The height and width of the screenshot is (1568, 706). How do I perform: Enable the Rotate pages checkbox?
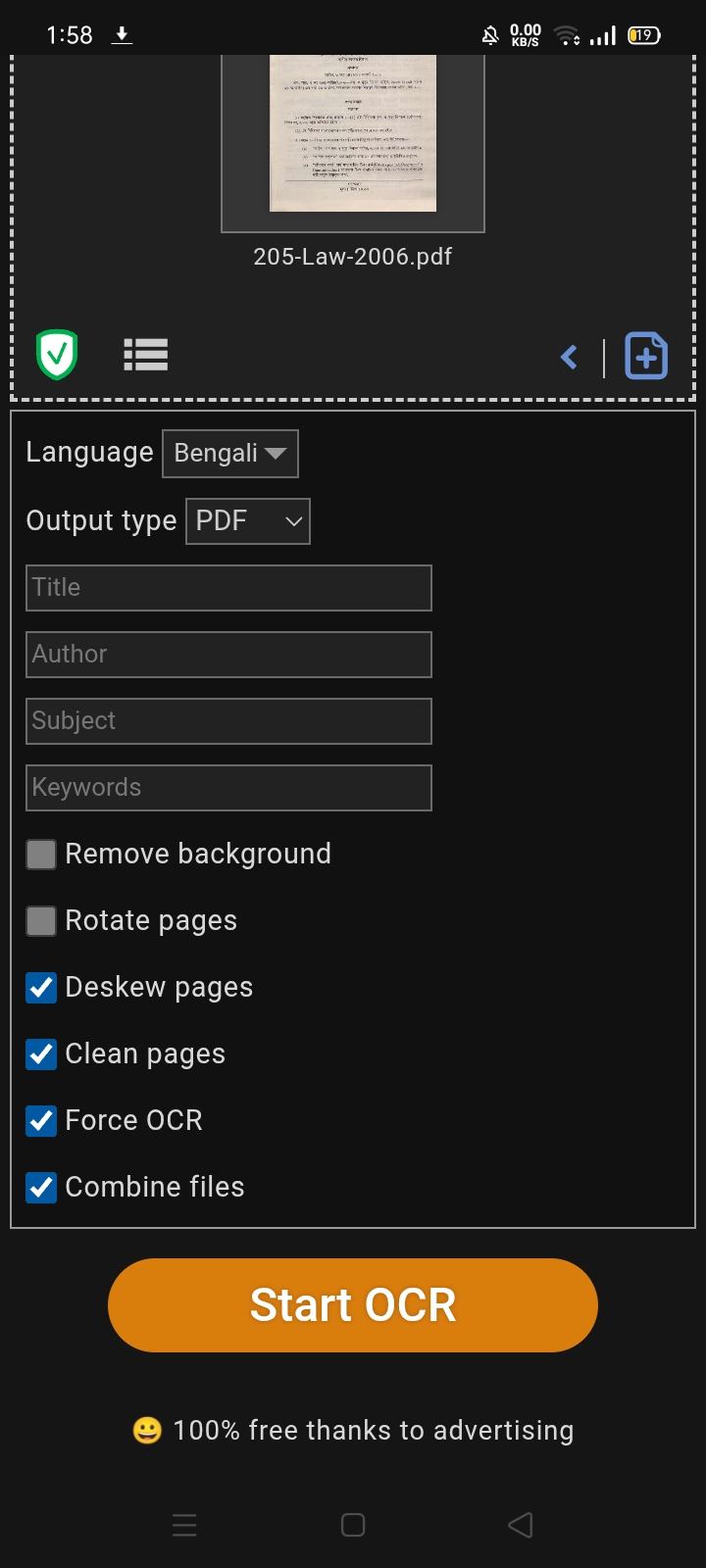pos(41,921)
